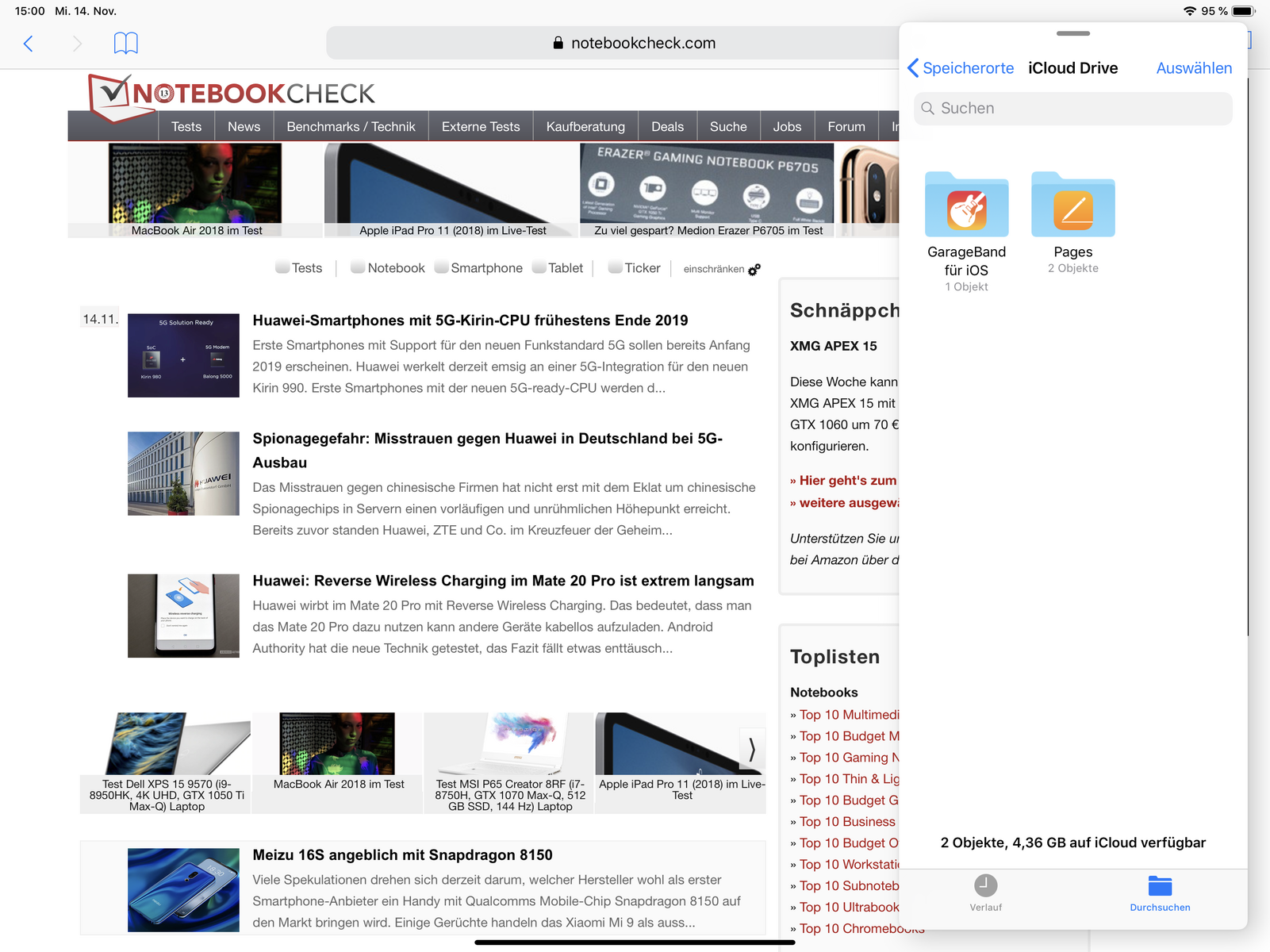Click the wireless charging phone thumbnail

click(x=183, y=616)
